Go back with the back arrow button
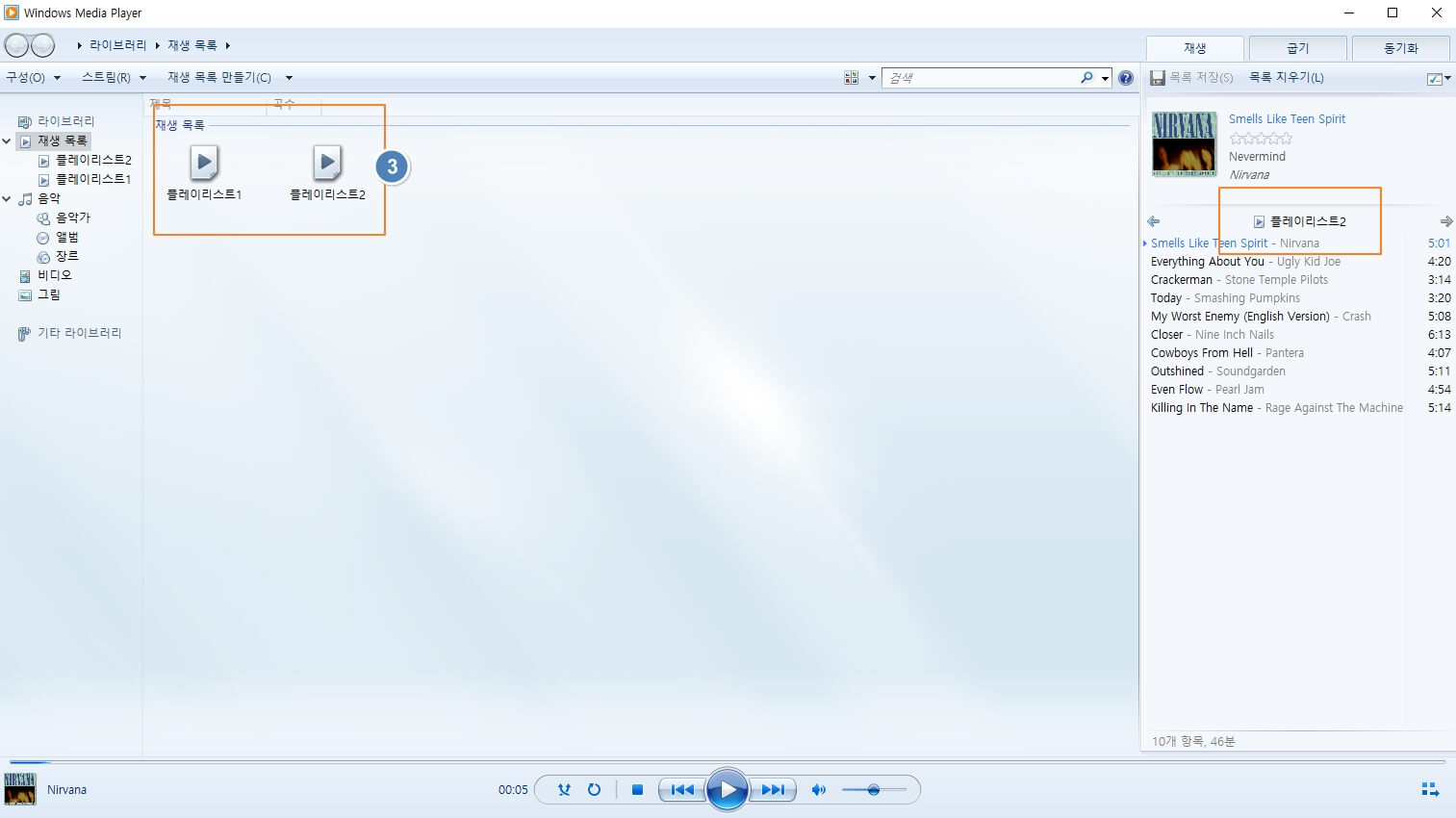 click(x=16, y=45)
